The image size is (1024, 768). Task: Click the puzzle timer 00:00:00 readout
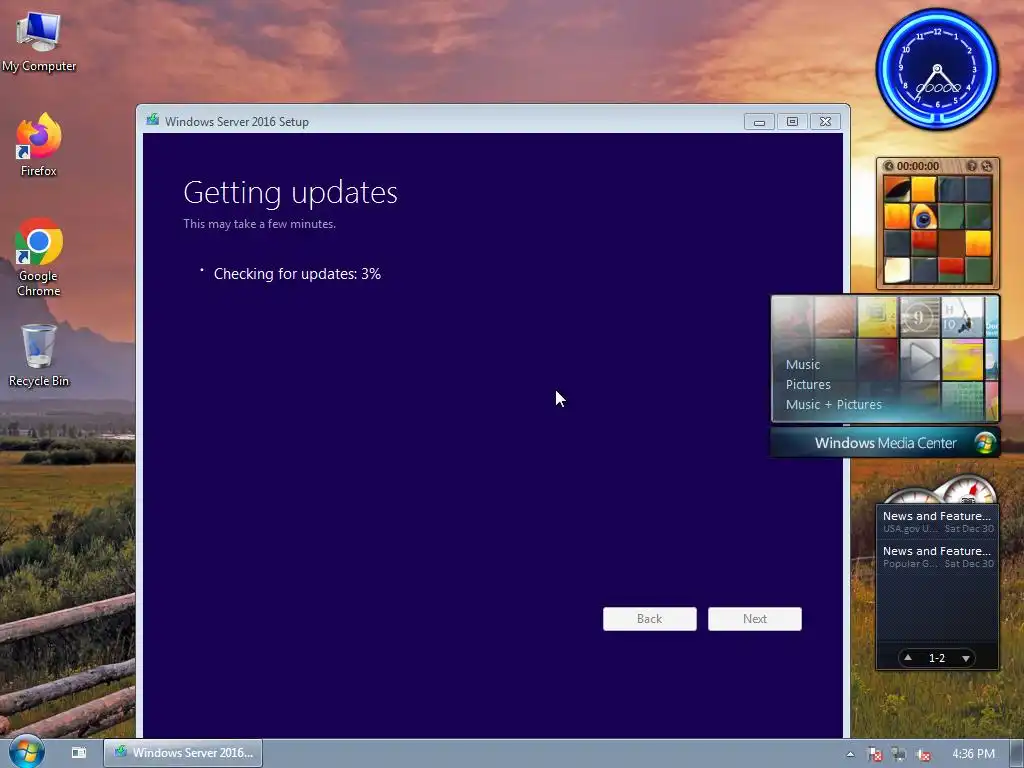click(918, 167)
